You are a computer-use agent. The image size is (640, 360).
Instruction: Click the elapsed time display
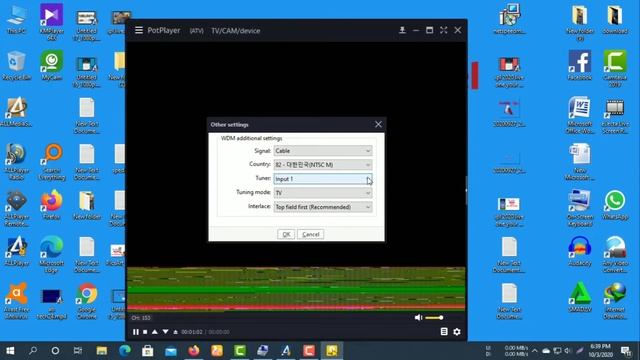[191, 332]
